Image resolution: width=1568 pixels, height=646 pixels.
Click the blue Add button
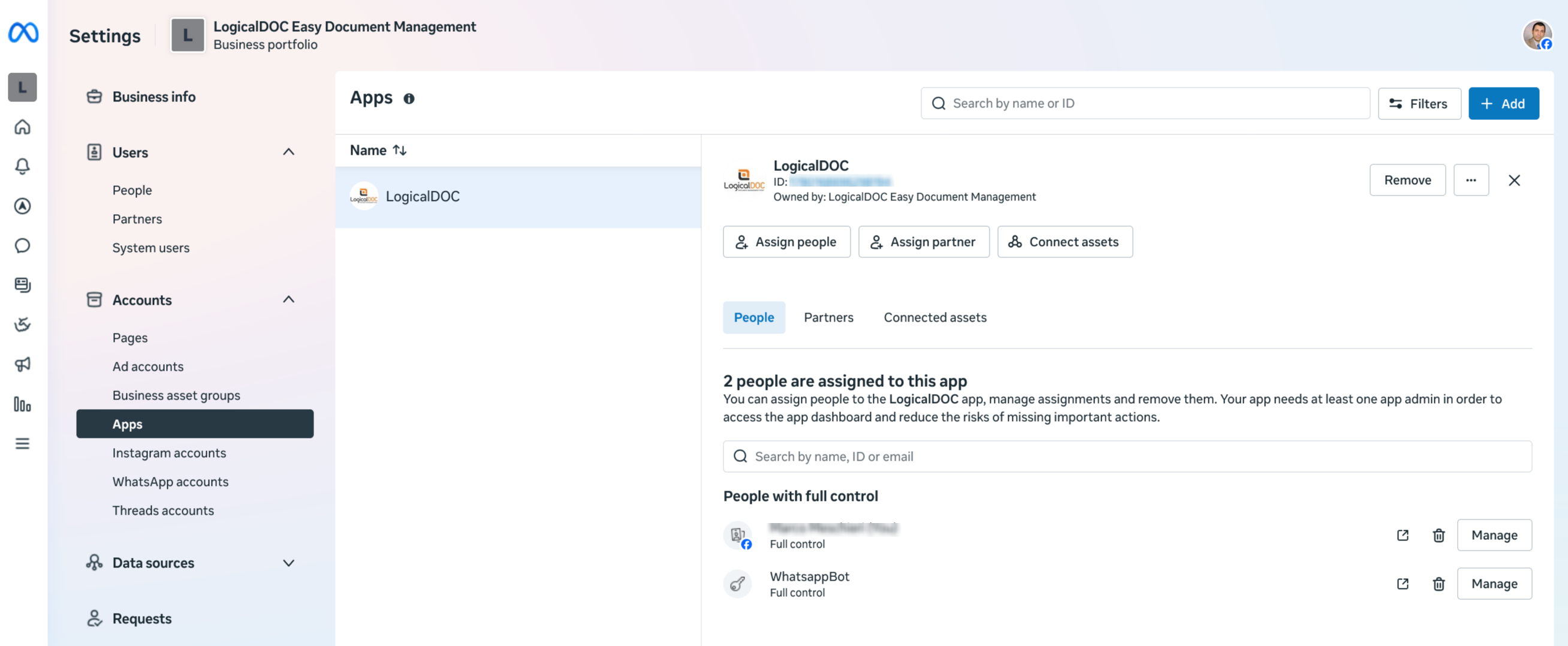tap(1503, 104)
